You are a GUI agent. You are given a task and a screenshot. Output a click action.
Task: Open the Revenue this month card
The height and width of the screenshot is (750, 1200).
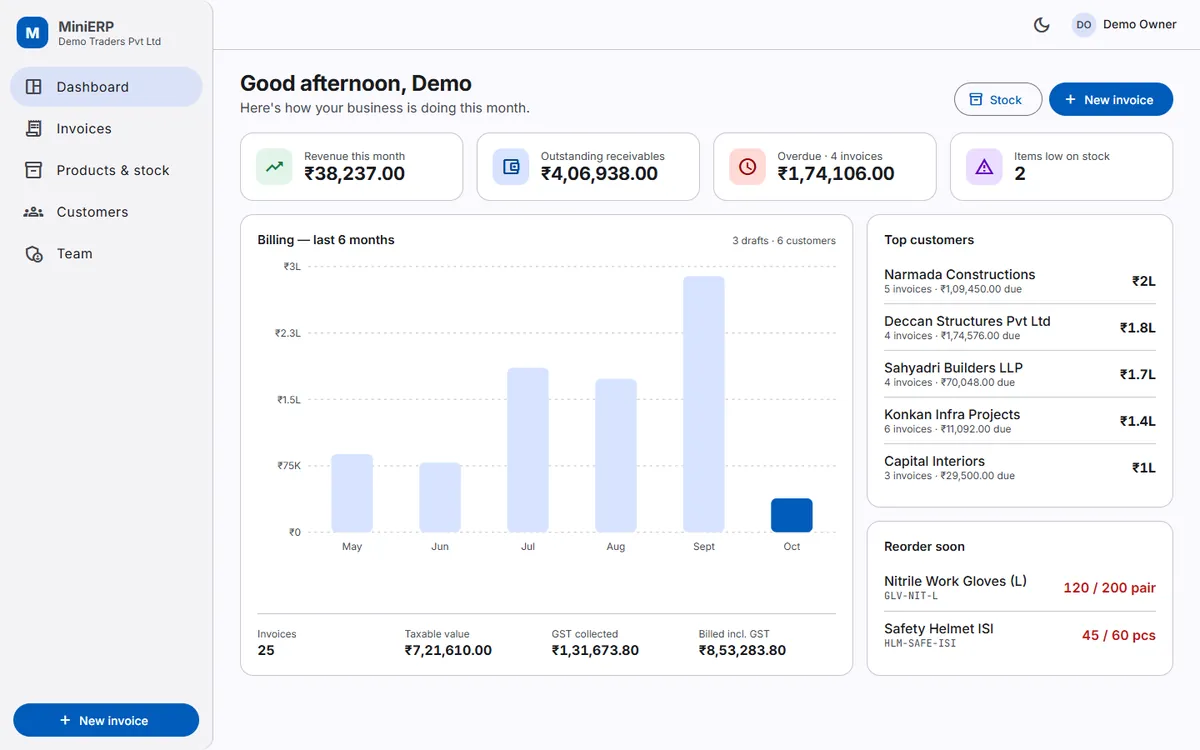[351, 167]
